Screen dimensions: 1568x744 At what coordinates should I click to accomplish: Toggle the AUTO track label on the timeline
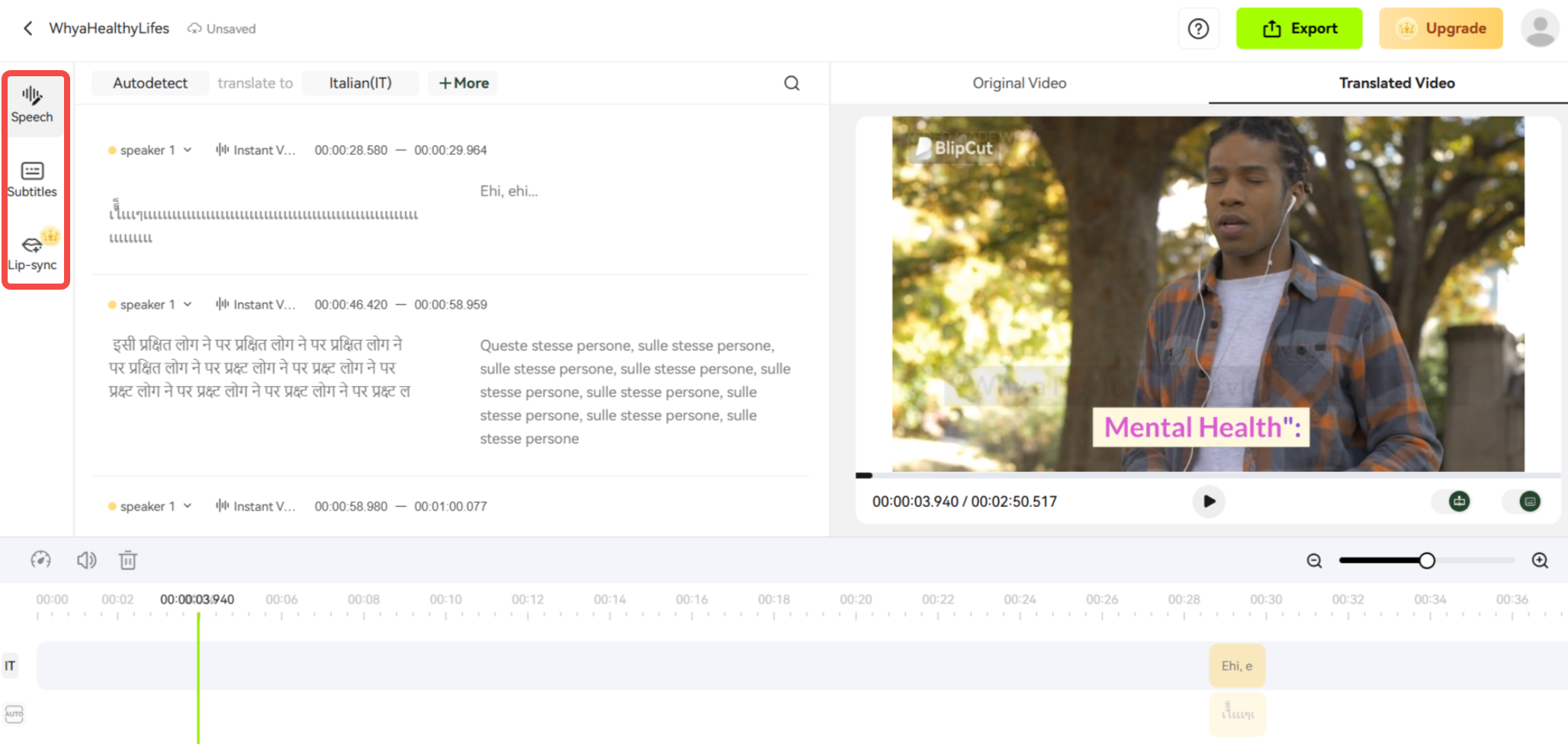[13, 714]
